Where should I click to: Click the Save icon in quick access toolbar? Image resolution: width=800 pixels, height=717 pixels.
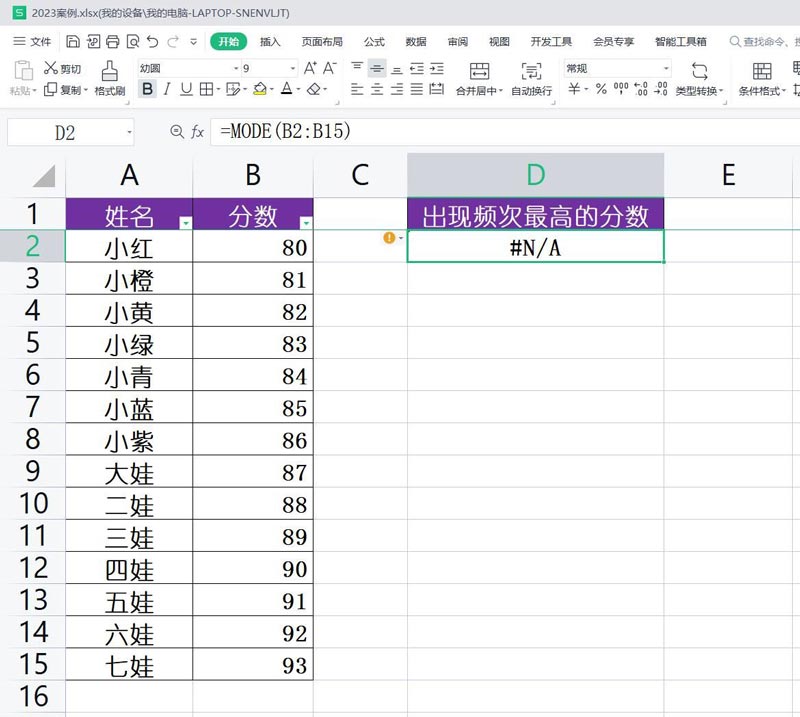[73, 42]
